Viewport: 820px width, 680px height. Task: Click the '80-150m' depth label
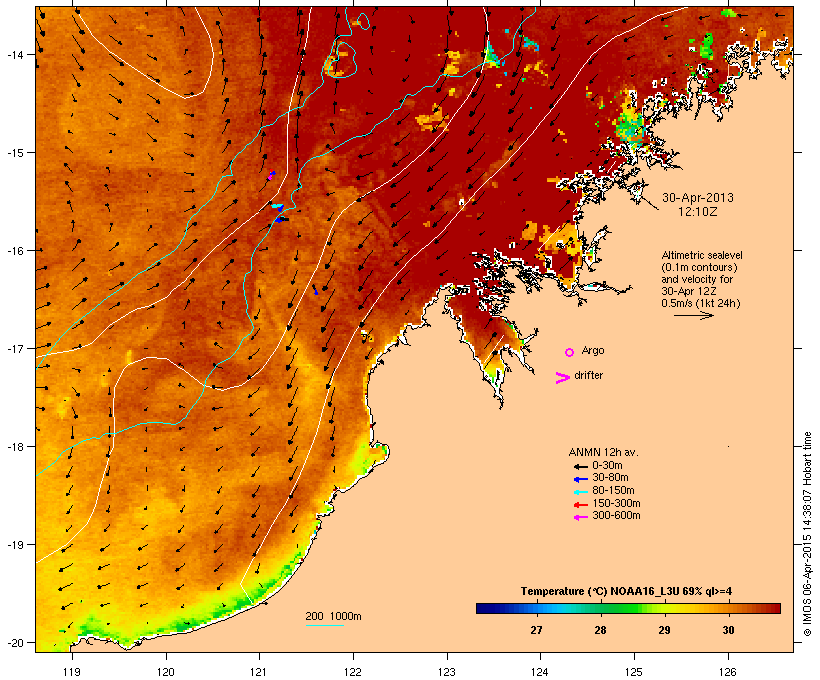613,491
